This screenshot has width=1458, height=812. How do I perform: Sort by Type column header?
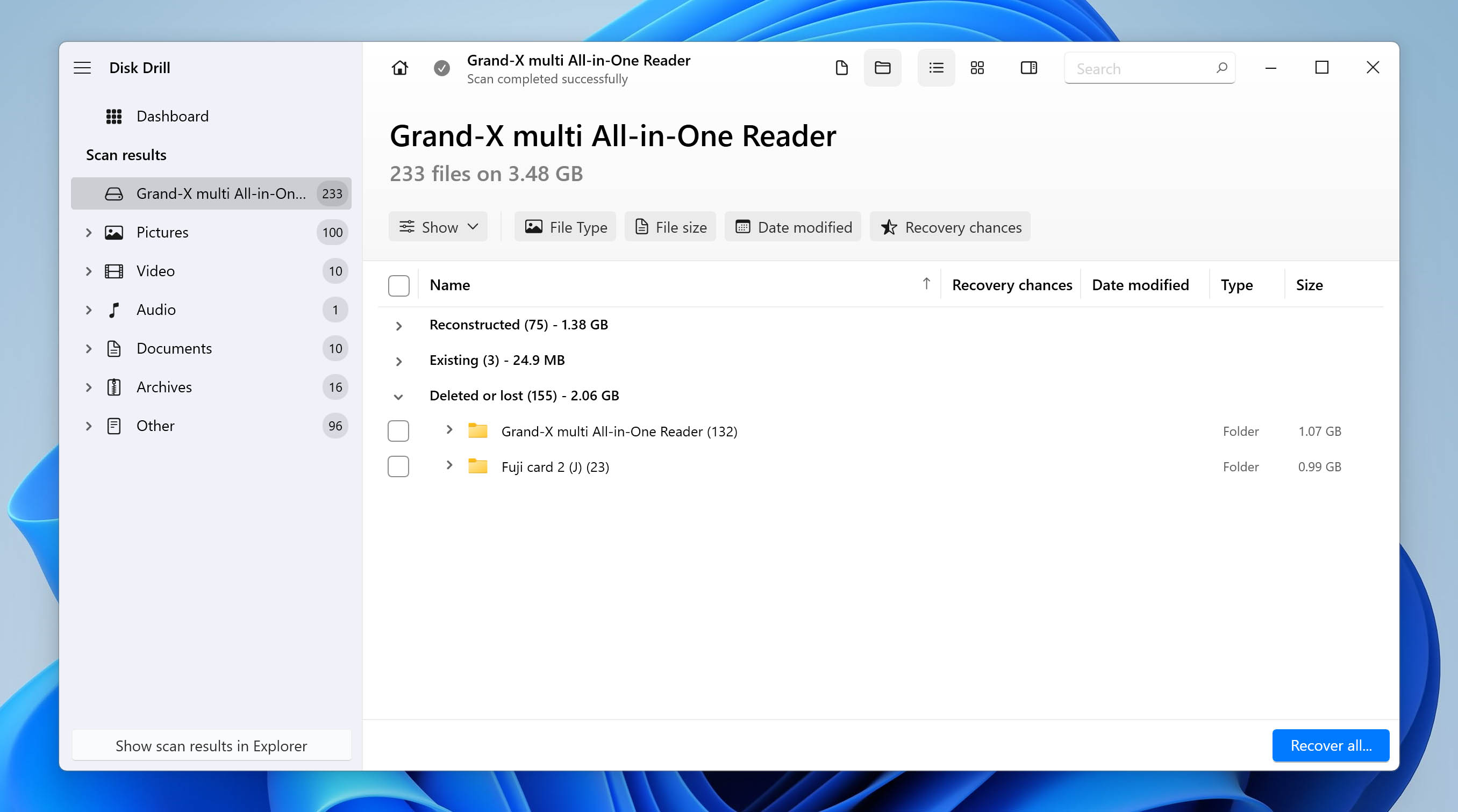[x=1237, y=285]
